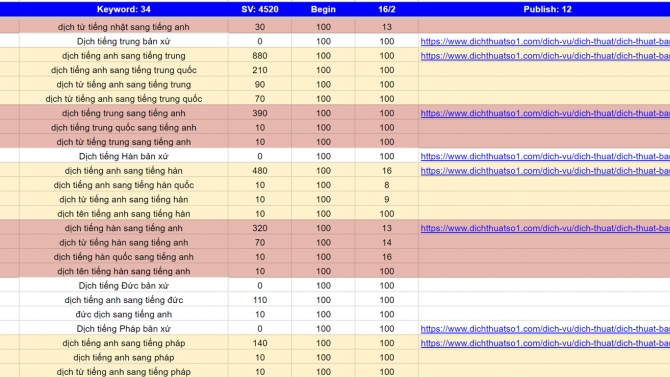Select search volume cell '390'

click(260, 113)
